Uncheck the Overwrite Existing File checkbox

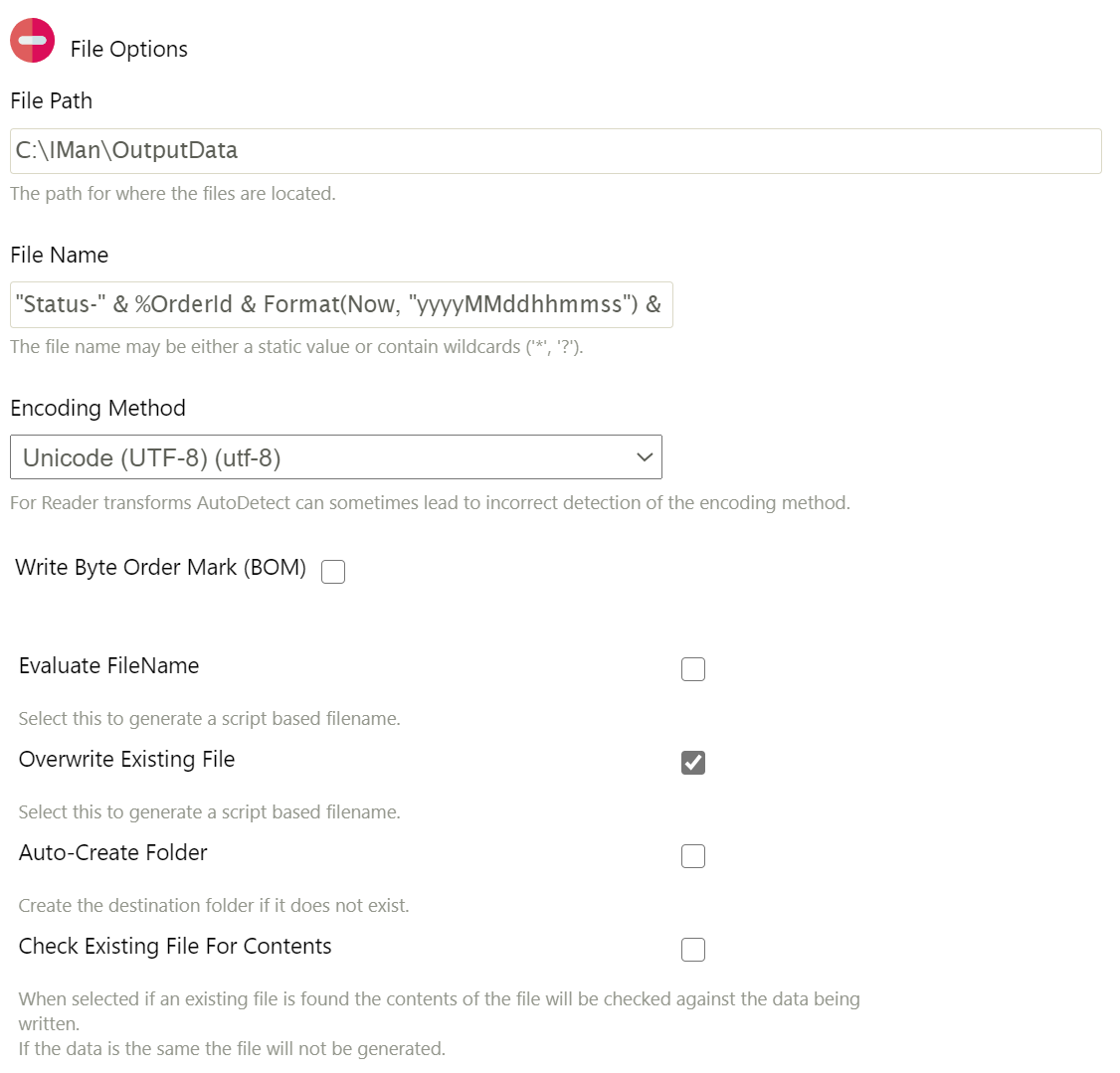point(693,763)
